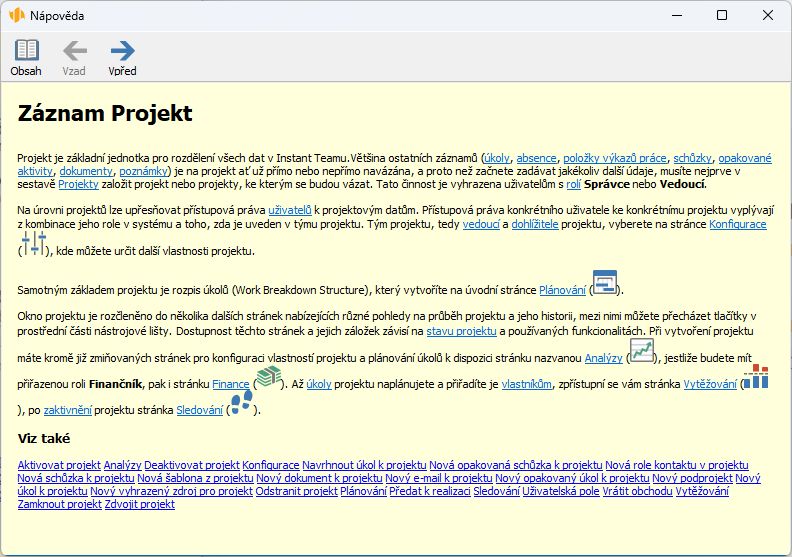Open 'Zdvojit projekt' link
This screenshot has width=792, height=557.
[x=140, y=504]
